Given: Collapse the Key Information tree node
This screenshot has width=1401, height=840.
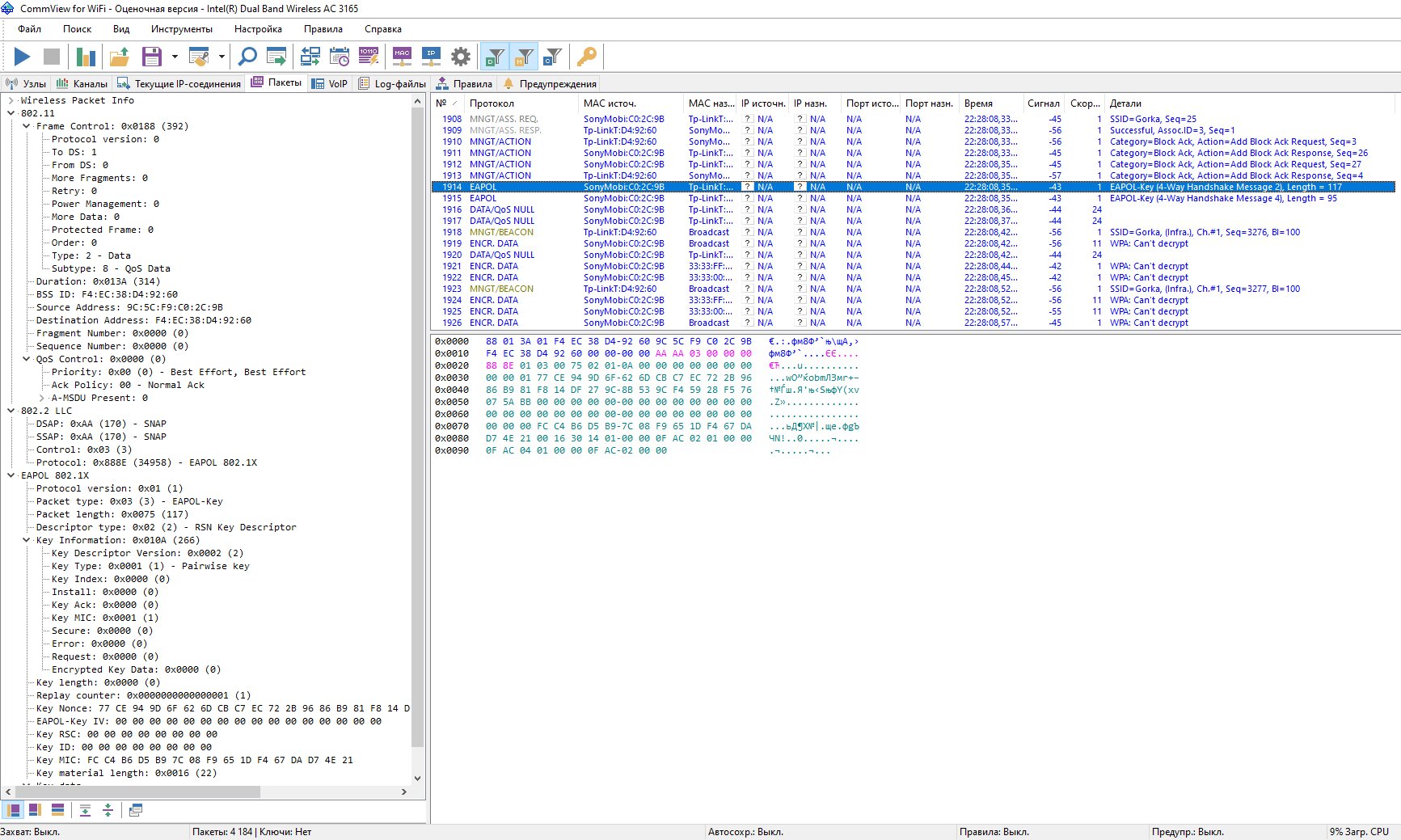Looking at the screenshot, I should pos(27,540).
